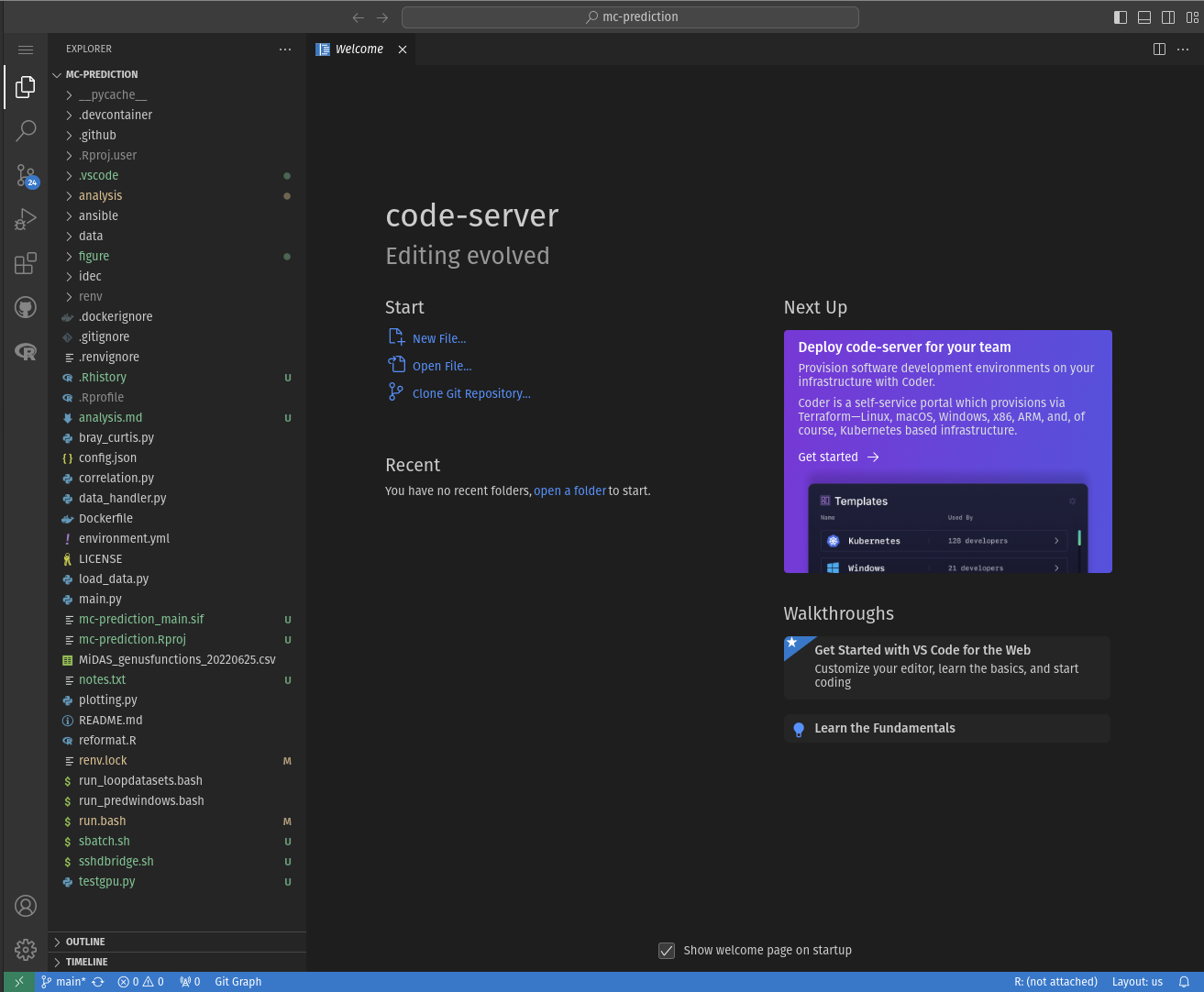The width and height of the screenshot is (1204, 992).
Task: Click the Clone Git Repository link
Action: pos(470,393)
